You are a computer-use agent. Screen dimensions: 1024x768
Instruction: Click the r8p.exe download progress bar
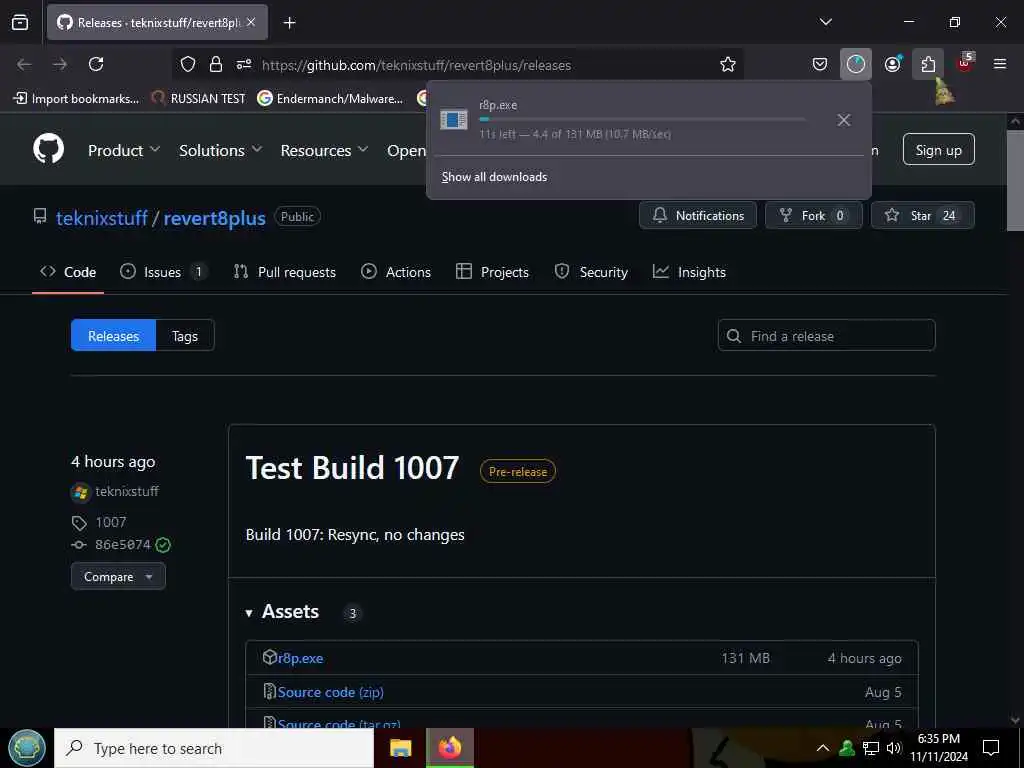coord(642,120)
